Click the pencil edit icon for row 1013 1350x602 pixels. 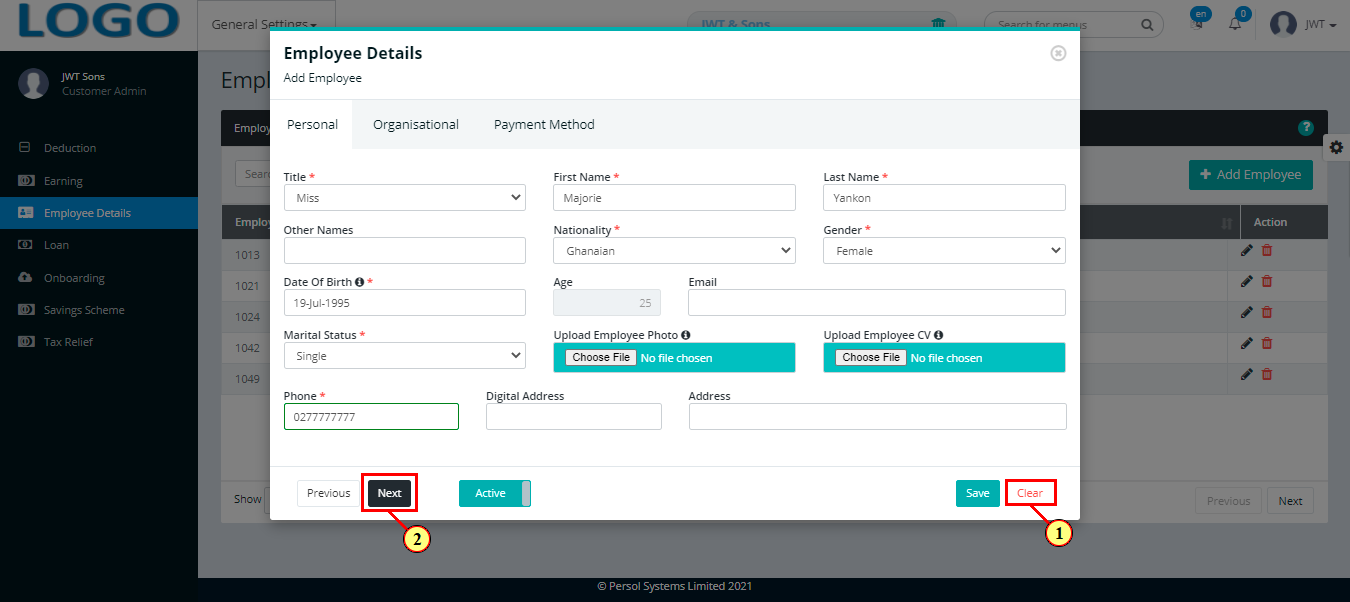point(1246,251)
